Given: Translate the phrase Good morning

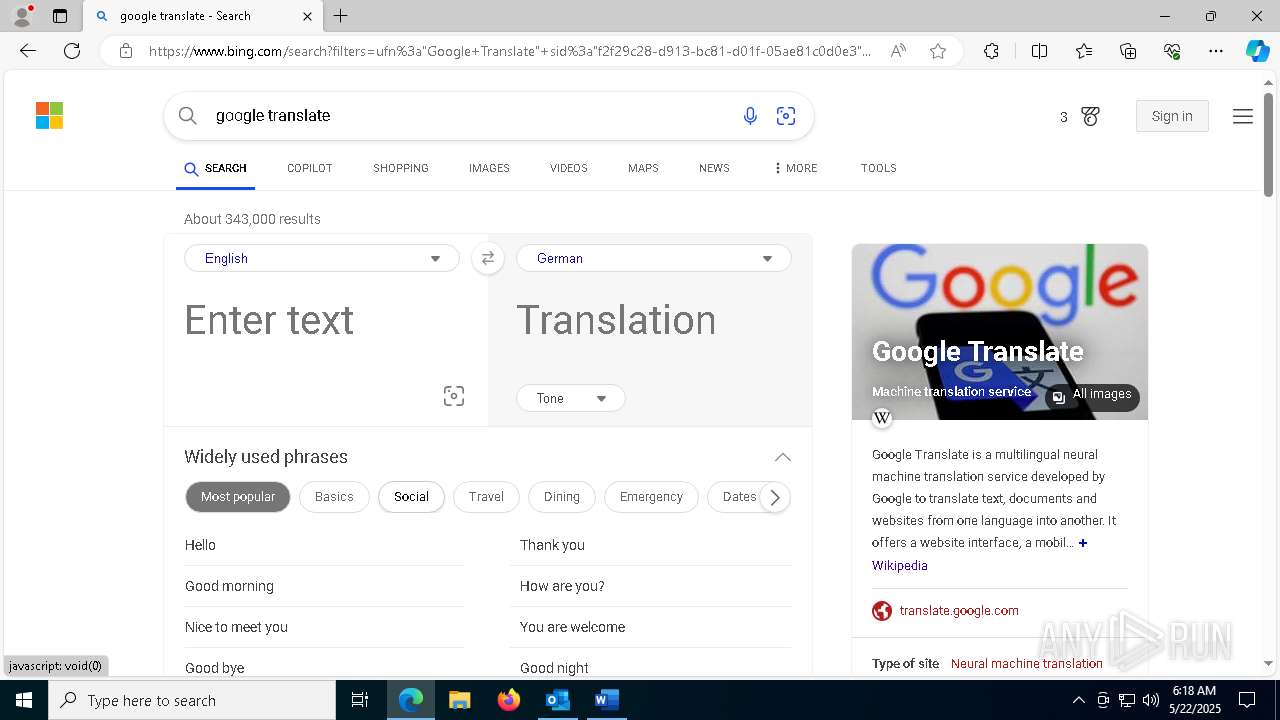Looking at the screenshot, I should click(x=229, y=587).
